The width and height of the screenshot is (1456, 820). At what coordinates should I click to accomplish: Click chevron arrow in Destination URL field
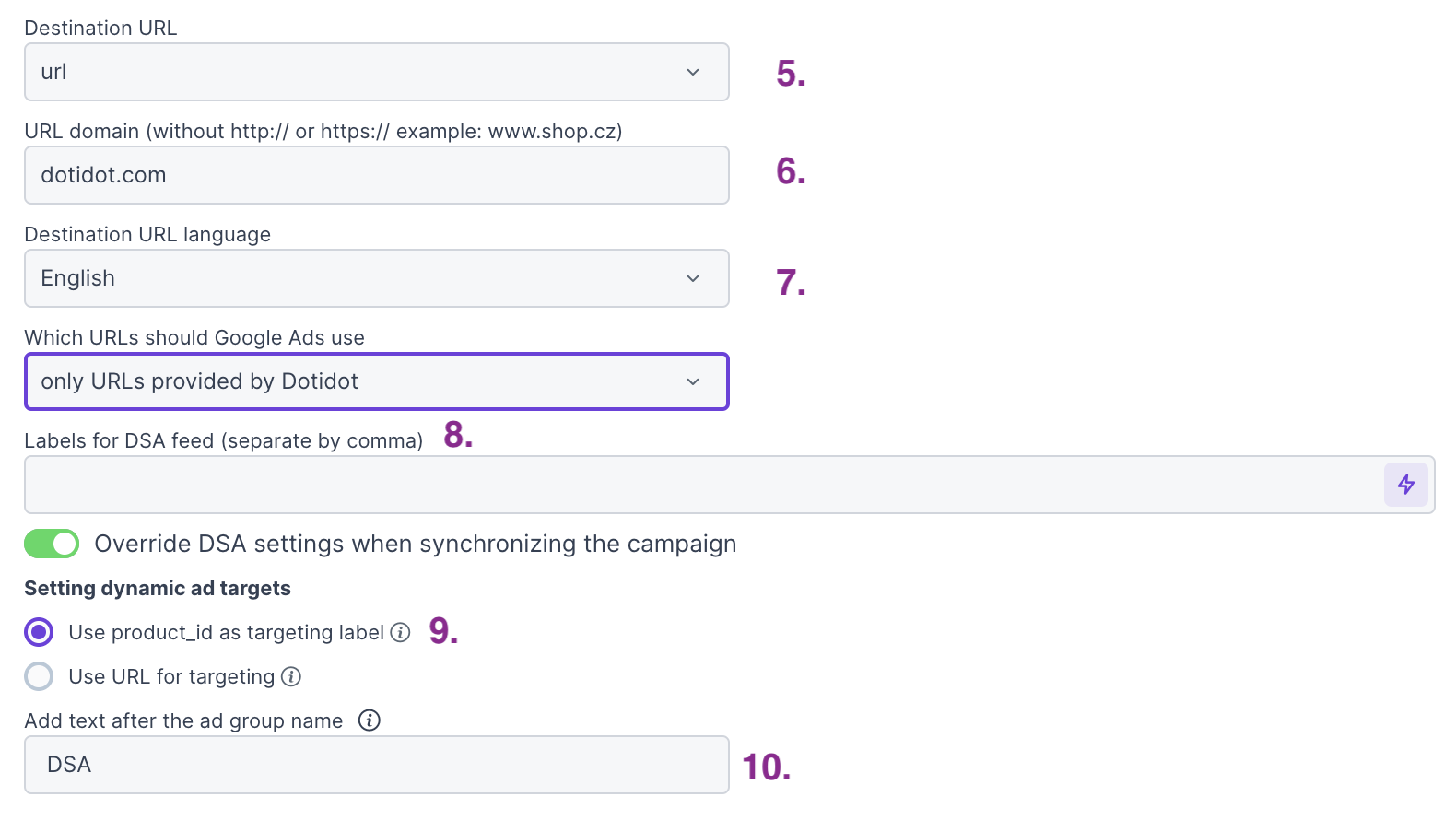(x=693, y=72)
